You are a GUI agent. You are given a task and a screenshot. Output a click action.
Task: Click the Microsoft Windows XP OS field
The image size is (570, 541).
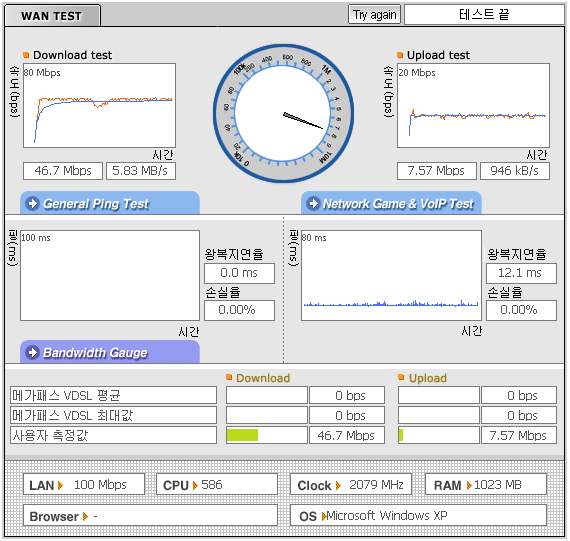(x=418, y=515)
